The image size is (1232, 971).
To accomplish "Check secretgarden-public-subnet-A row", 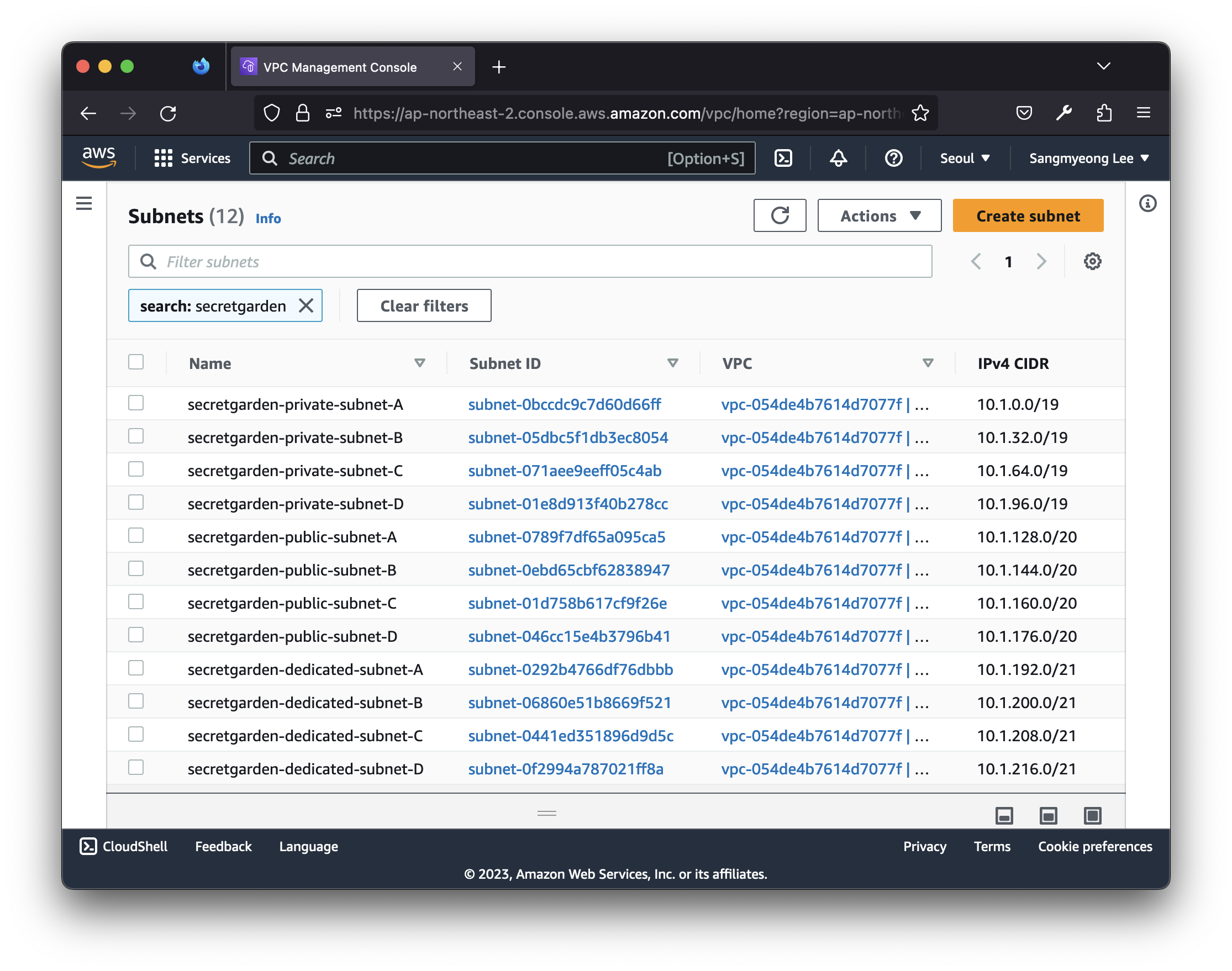I will click(x=136, y=536).
